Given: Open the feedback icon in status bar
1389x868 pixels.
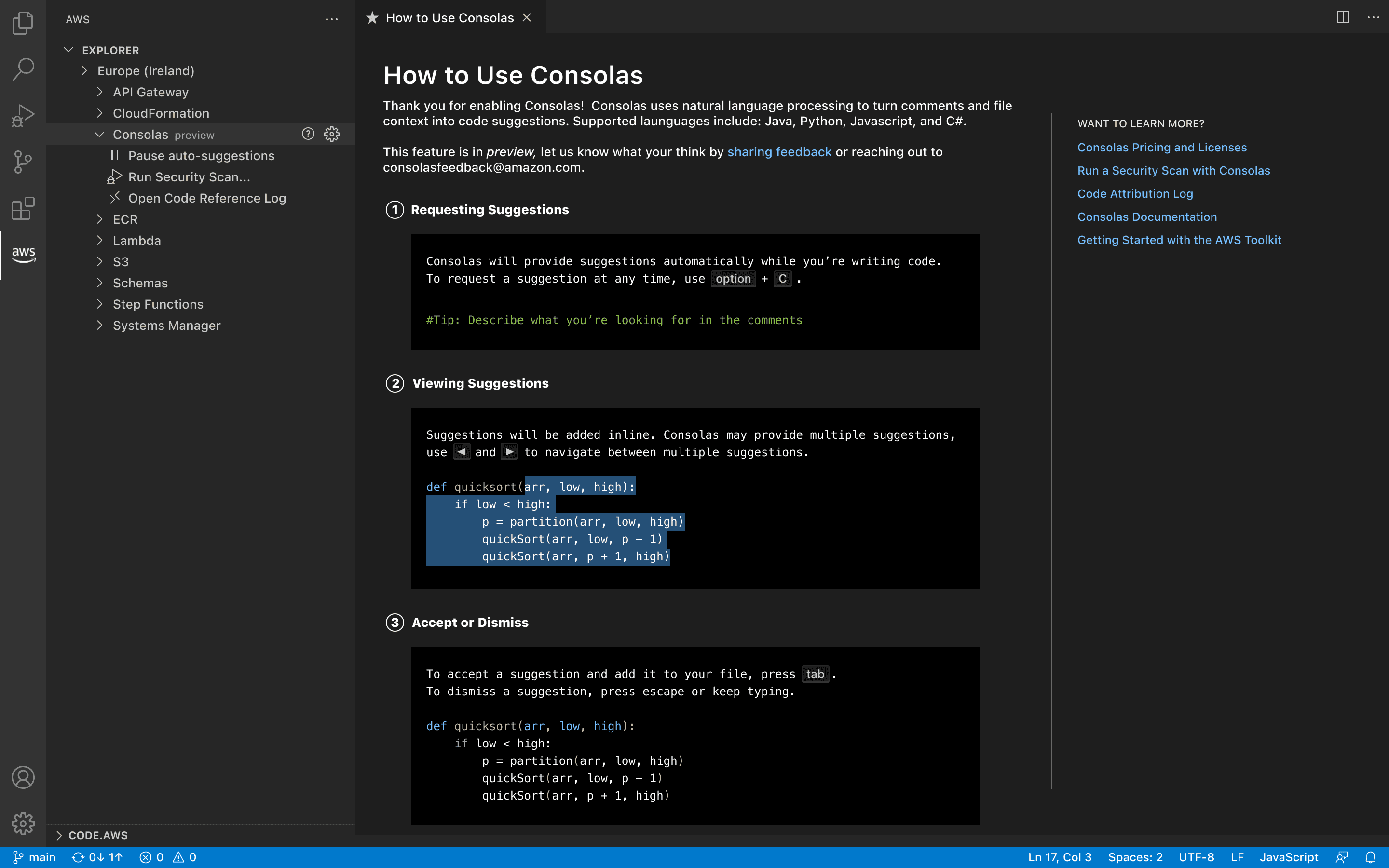Looking at the screenshot, I should pyautogui.click(x=1342, y=857).
